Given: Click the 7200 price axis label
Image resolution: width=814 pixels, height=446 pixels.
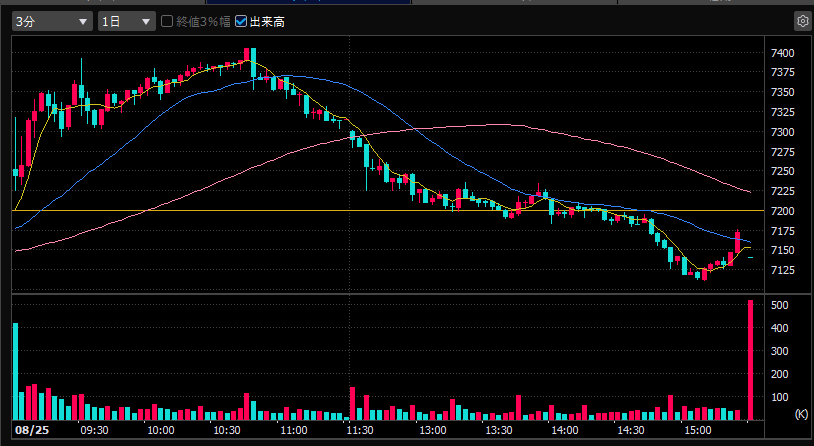Looking at the screenshot, I should coord(782,211).
